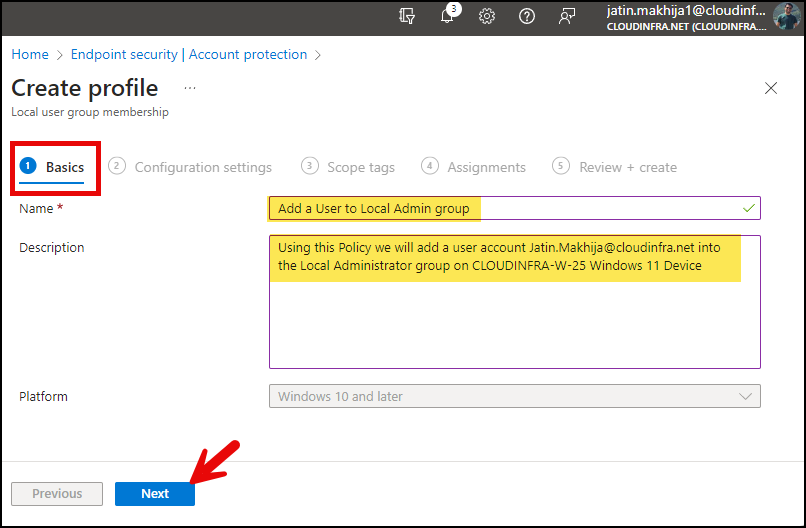The height and width of the screenshot is (528, 806).
Task: Click the CLOUDINFRA.NET tenant label
Action: click(686, 26)
